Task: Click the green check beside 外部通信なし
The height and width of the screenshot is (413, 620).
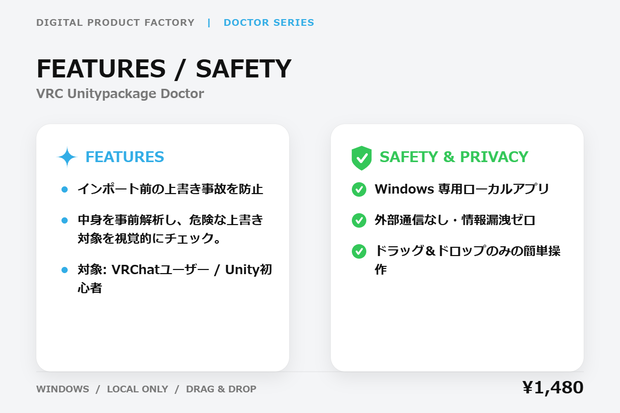Action: [x=359, y=220]
